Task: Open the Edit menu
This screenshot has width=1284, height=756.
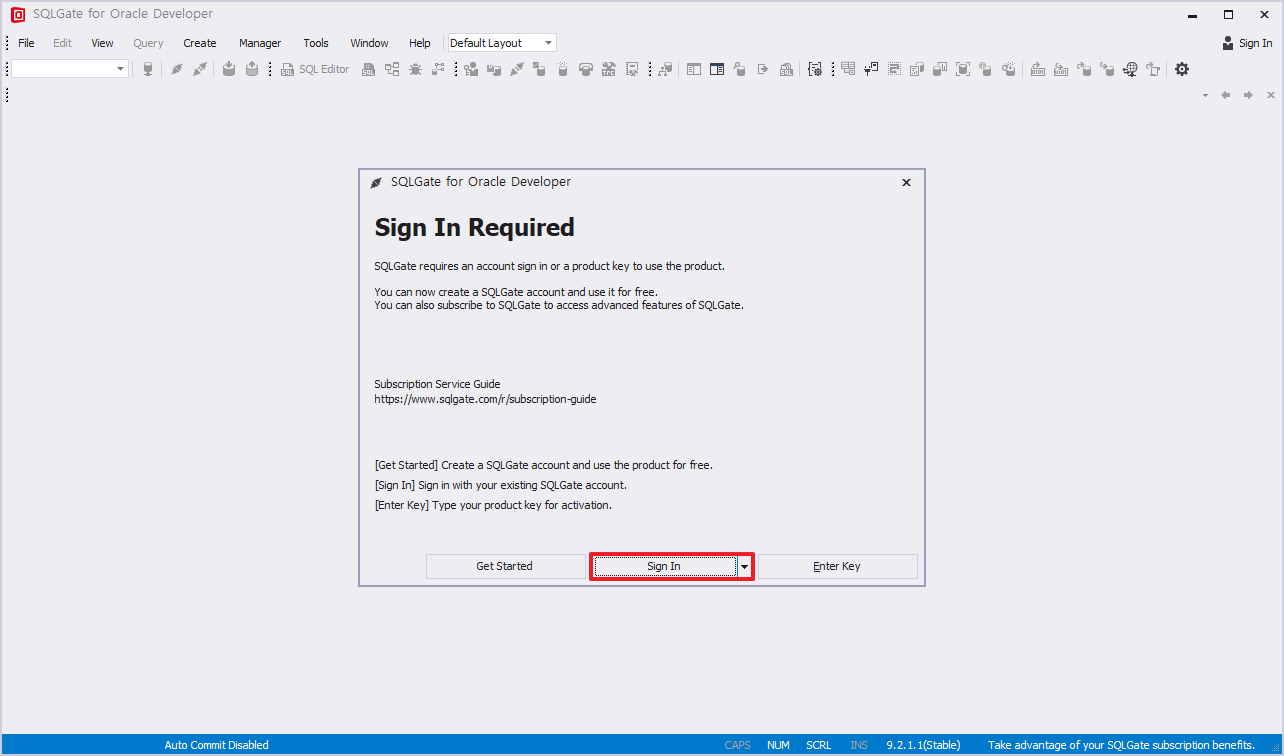Action: tap(62, 43)
